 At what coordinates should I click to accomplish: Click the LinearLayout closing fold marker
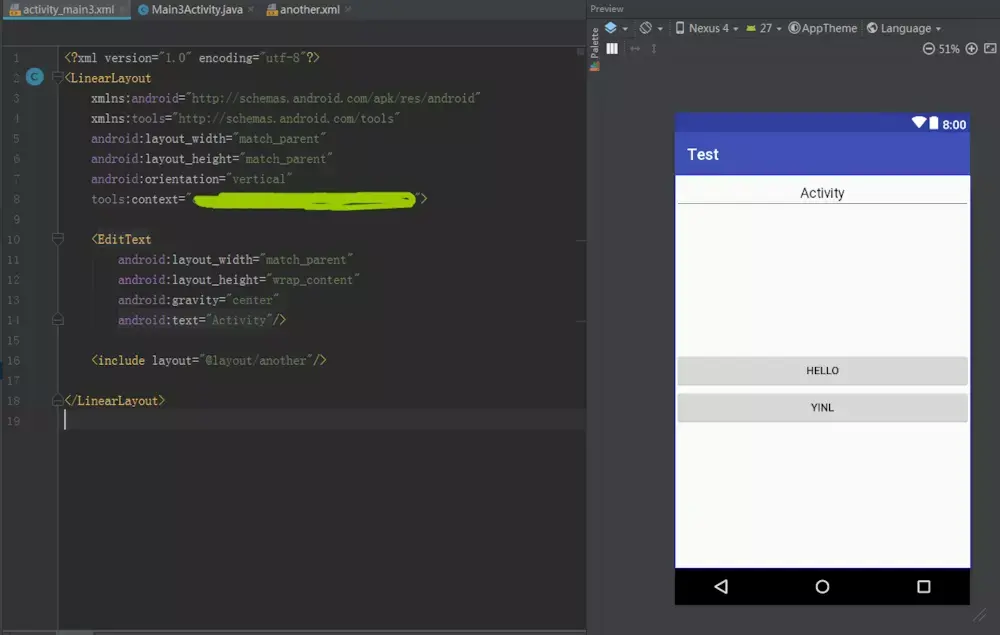click(x=57, y=400)
